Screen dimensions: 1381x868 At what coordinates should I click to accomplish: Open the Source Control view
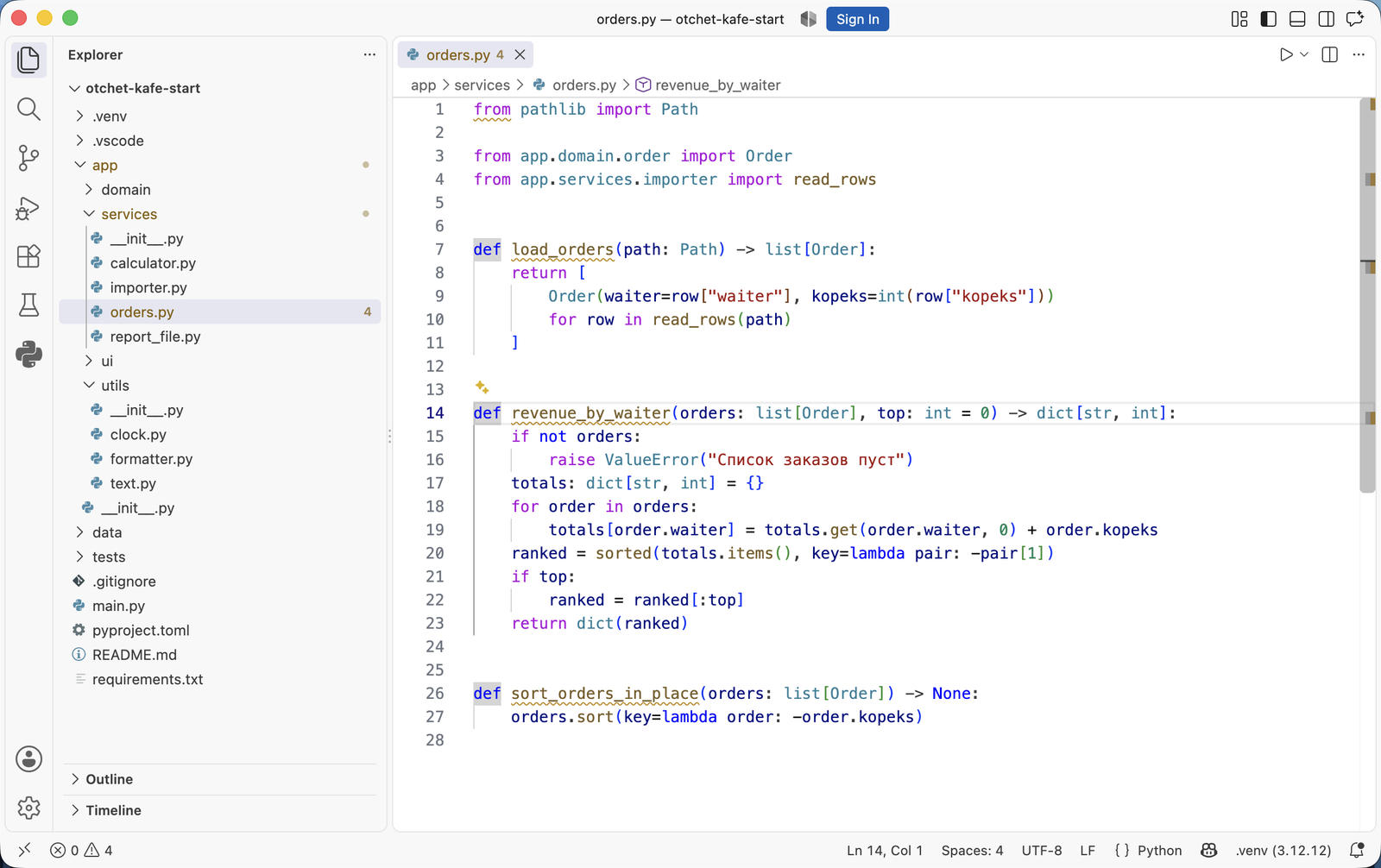point(28,158)
